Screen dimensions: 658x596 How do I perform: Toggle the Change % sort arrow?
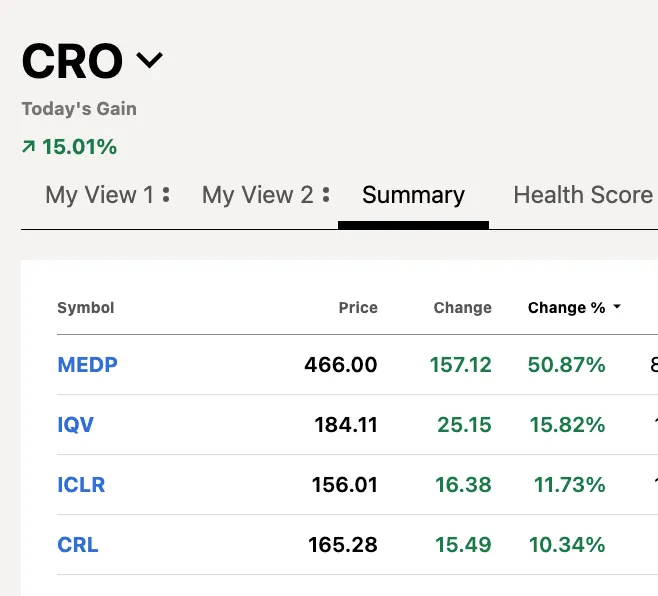617,308
